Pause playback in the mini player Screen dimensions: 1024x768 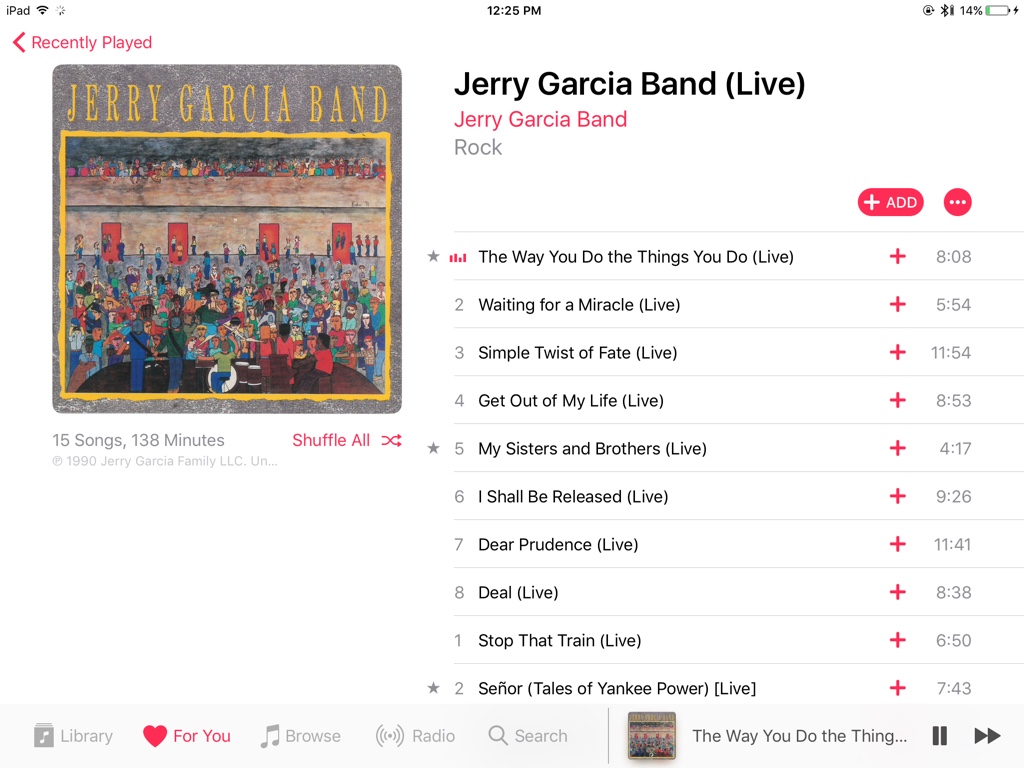pos(939,735)
